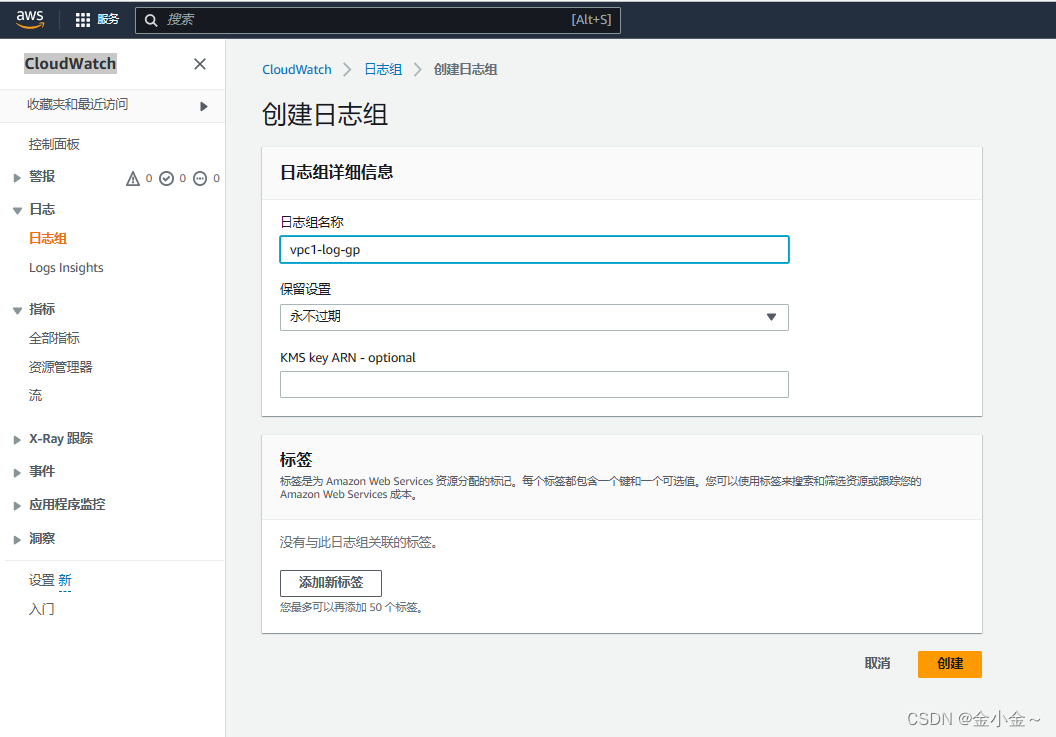Click the search magnifier icon
Screen dimensions: 1056x737
pyautogui.click(x=152, y=20)
